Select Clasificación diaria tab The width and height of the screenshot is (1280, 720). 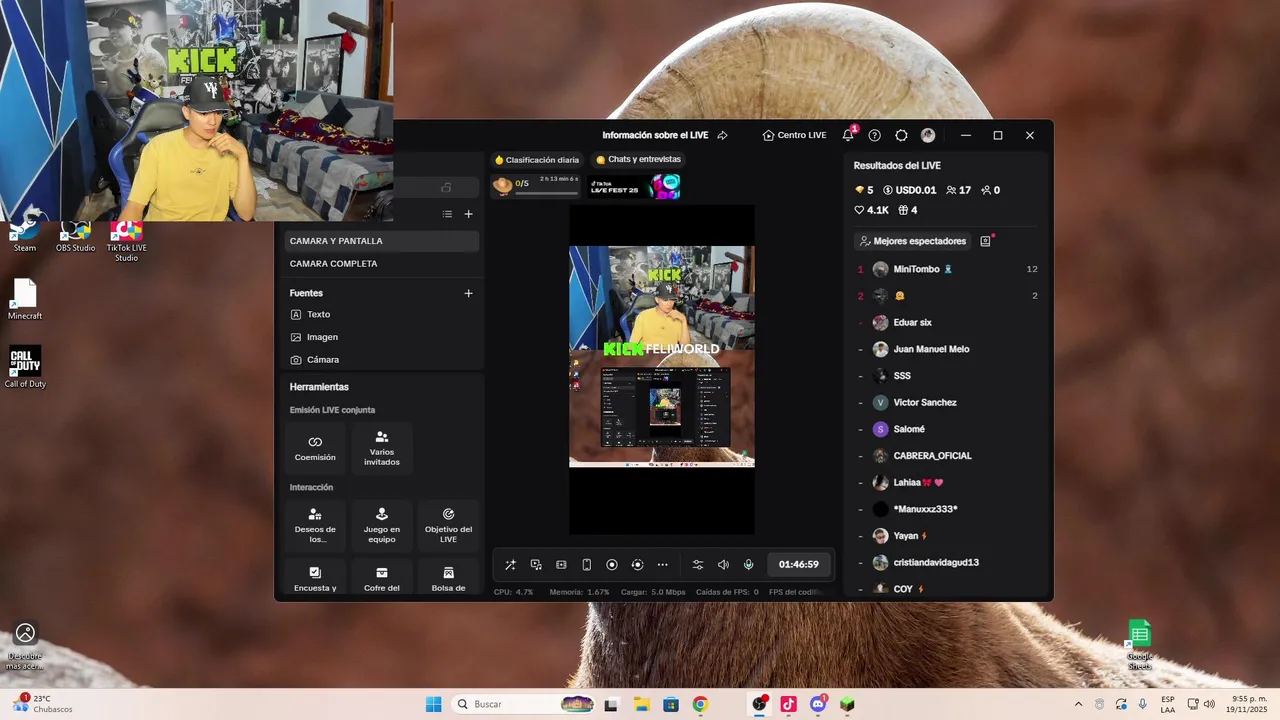tap(537, 160)
